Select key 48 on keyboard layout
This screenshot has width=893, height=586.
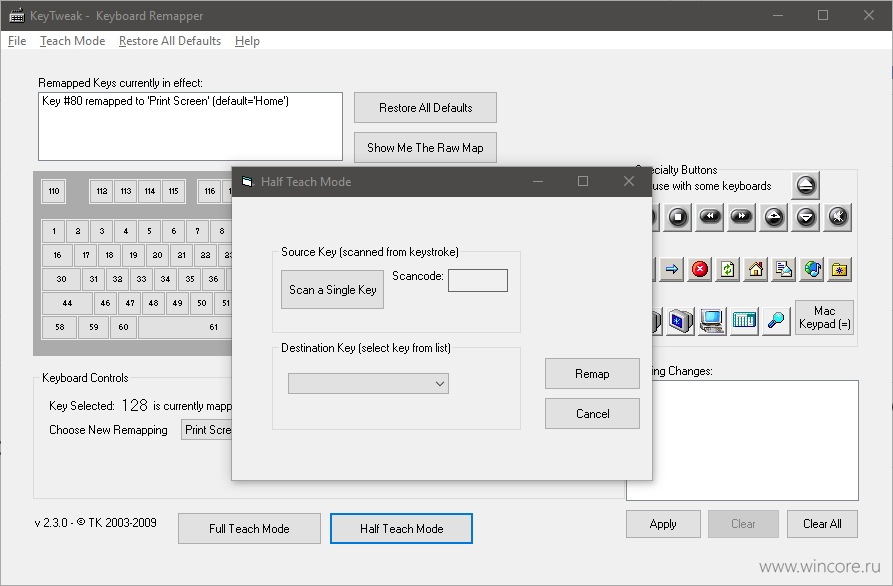153,303
